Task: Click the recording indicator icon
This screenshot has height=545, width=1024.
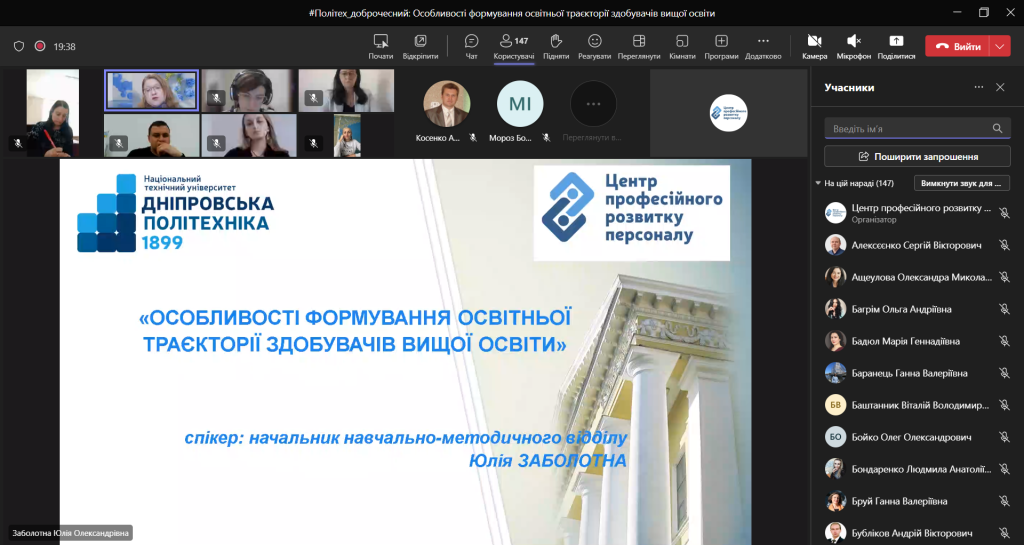Action: click(x=40, y=46)
